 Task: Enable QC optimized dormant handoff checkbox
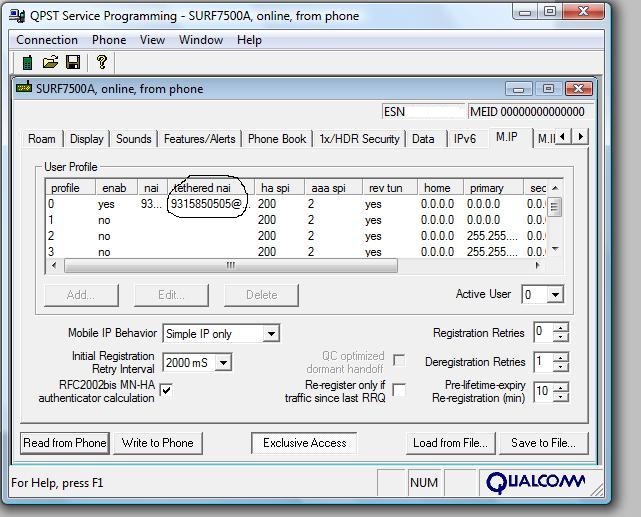[x=399, y=360]
